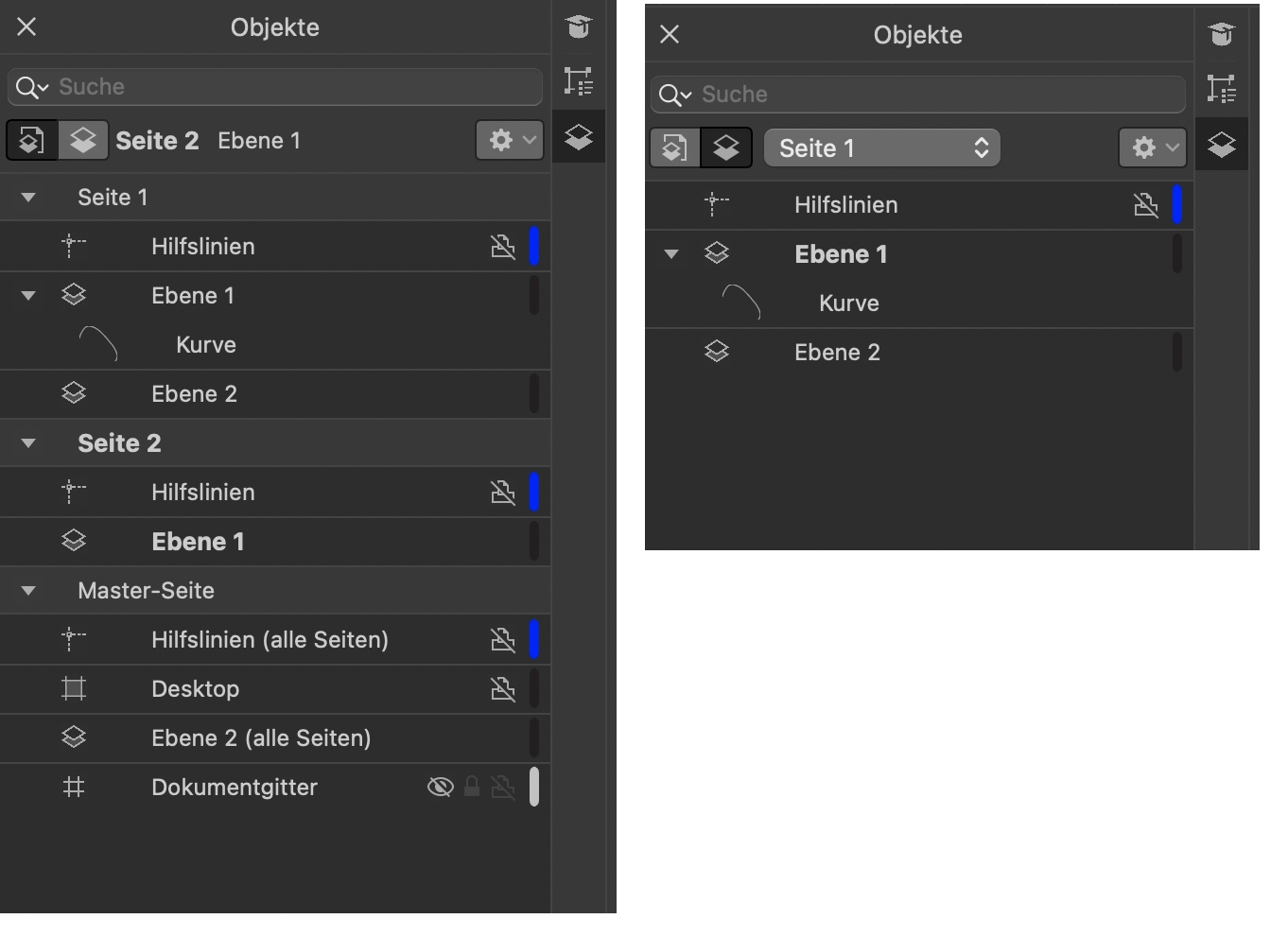
Task: Open the Seite 1 page selector dropdown
Action: pos(881,148)
